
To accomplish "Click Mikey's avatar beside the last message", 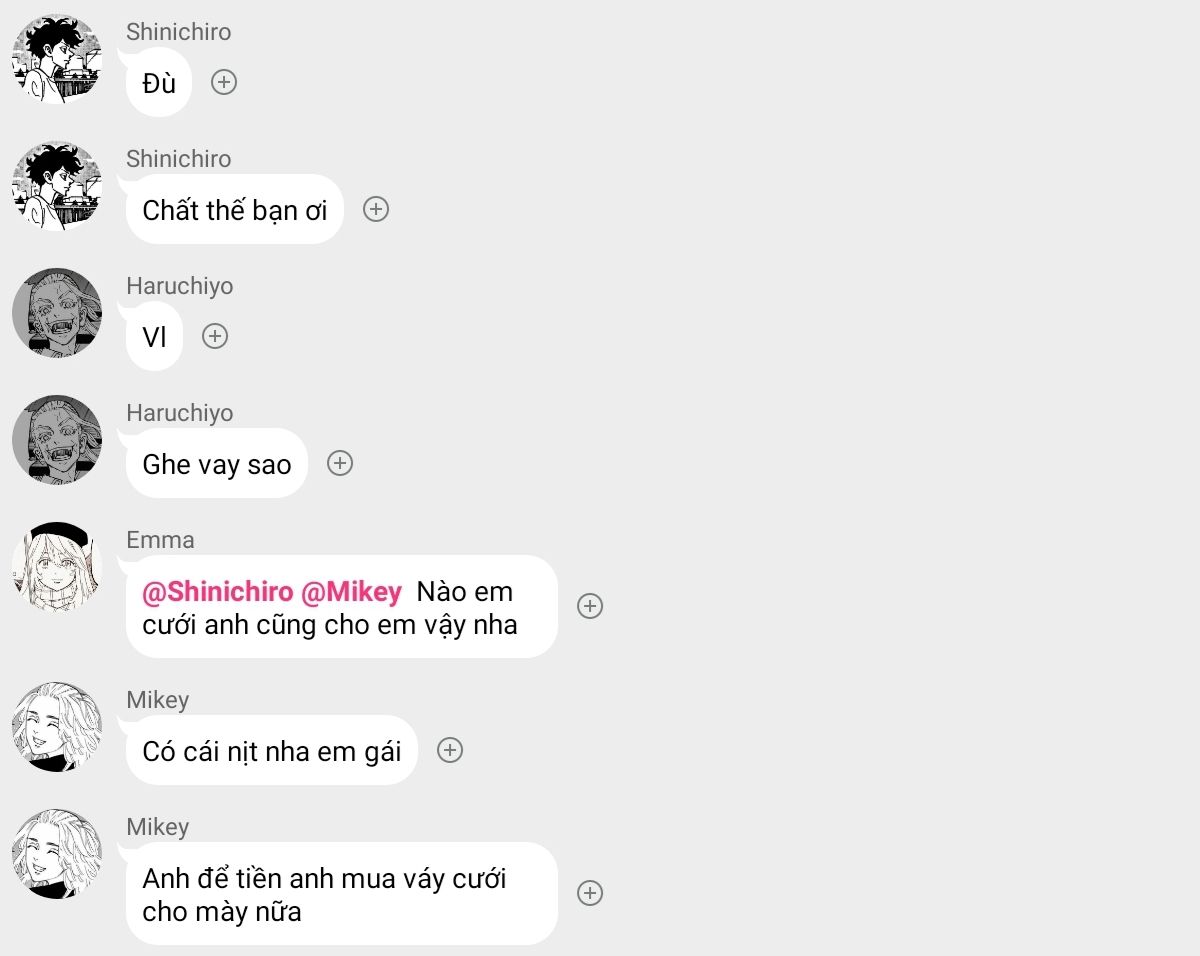I will click(57, 854).
